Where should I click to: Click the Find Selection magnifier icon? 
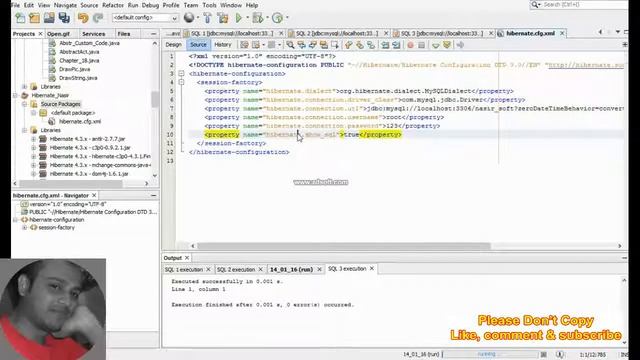pos(290,45)
